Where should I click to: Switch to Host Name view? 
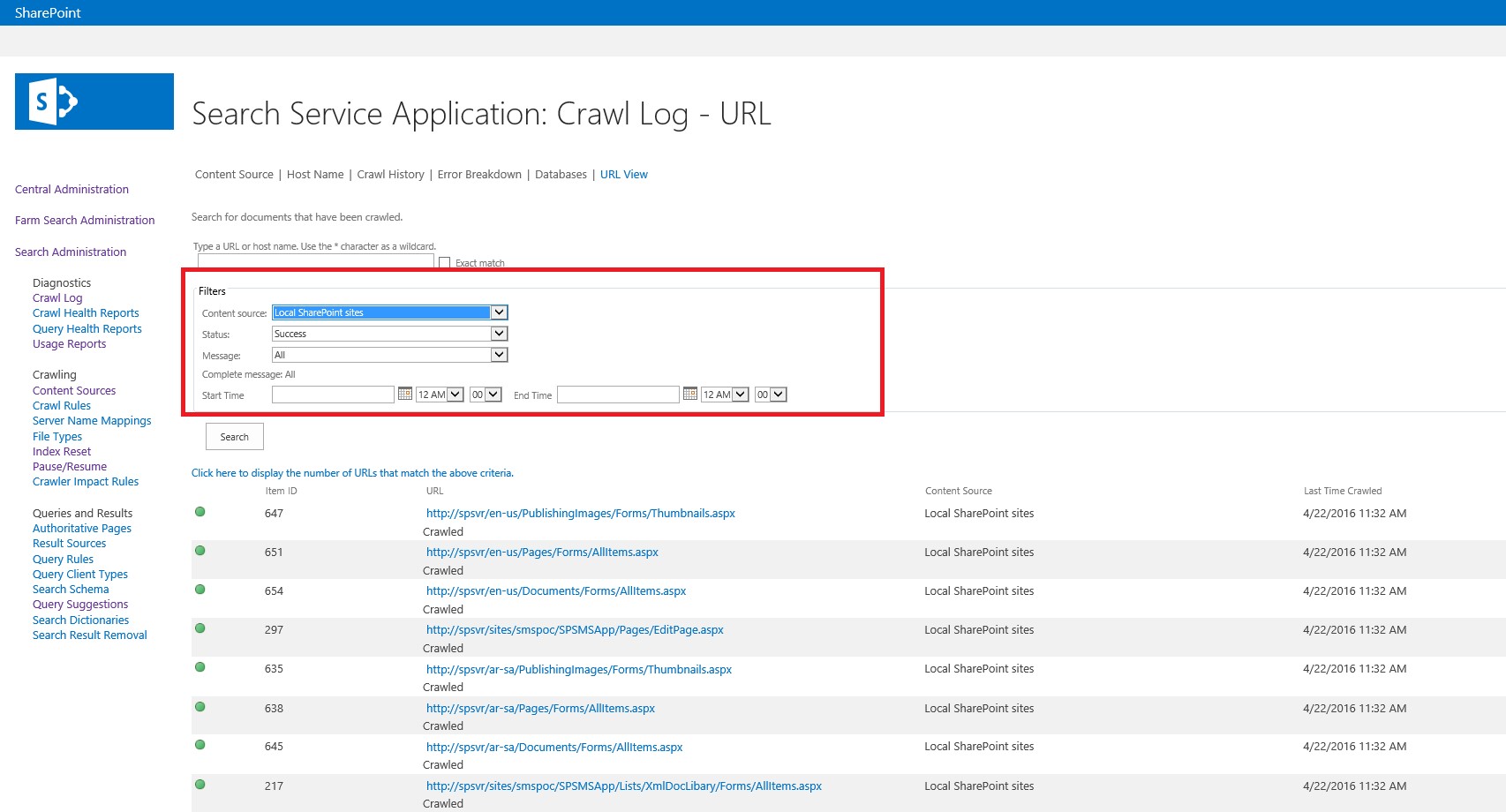pyautogui.click(x=315, y=175)
